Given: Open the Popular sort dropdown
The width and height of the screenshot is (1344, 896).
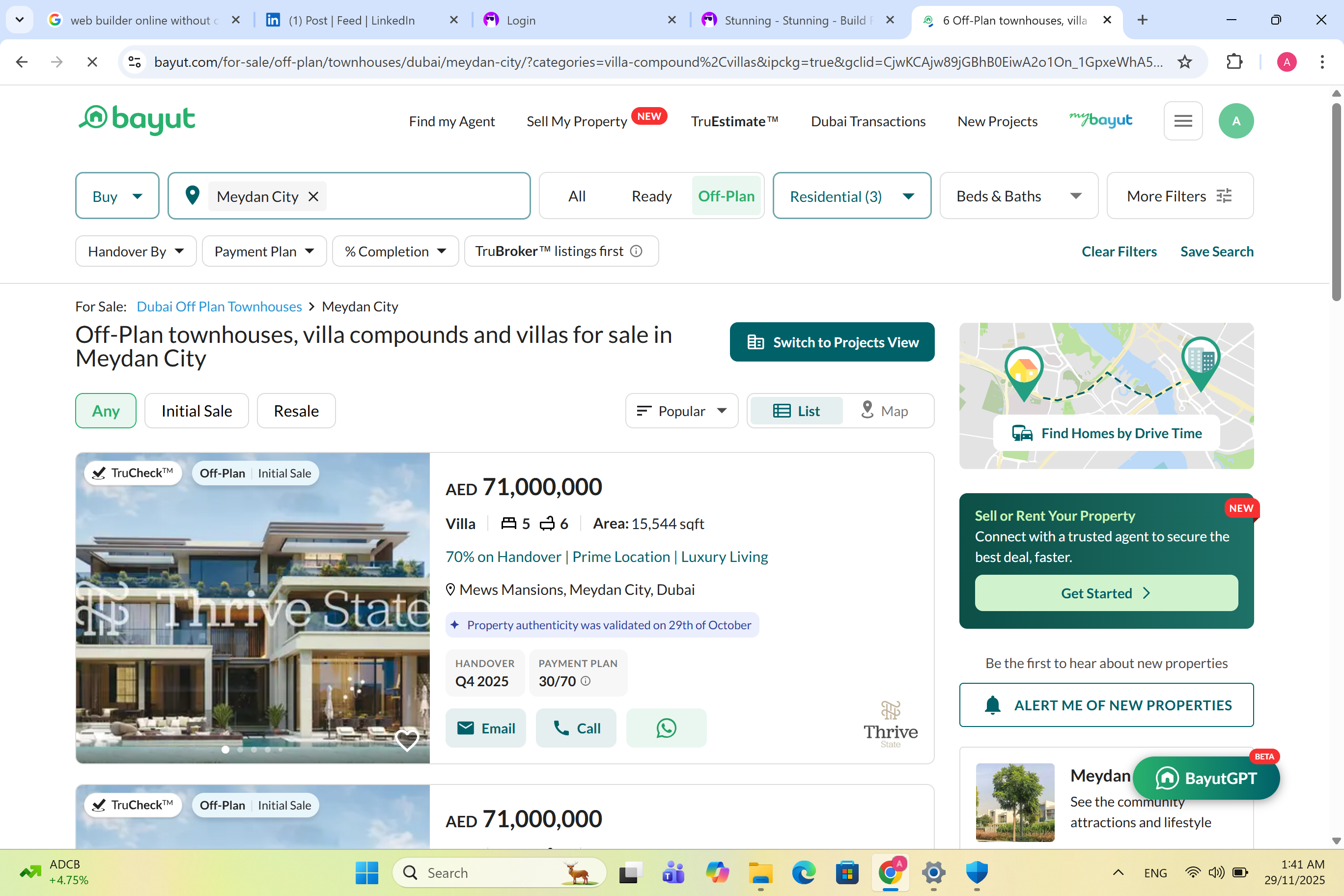Looking at the screenshot, I should 681,411.
